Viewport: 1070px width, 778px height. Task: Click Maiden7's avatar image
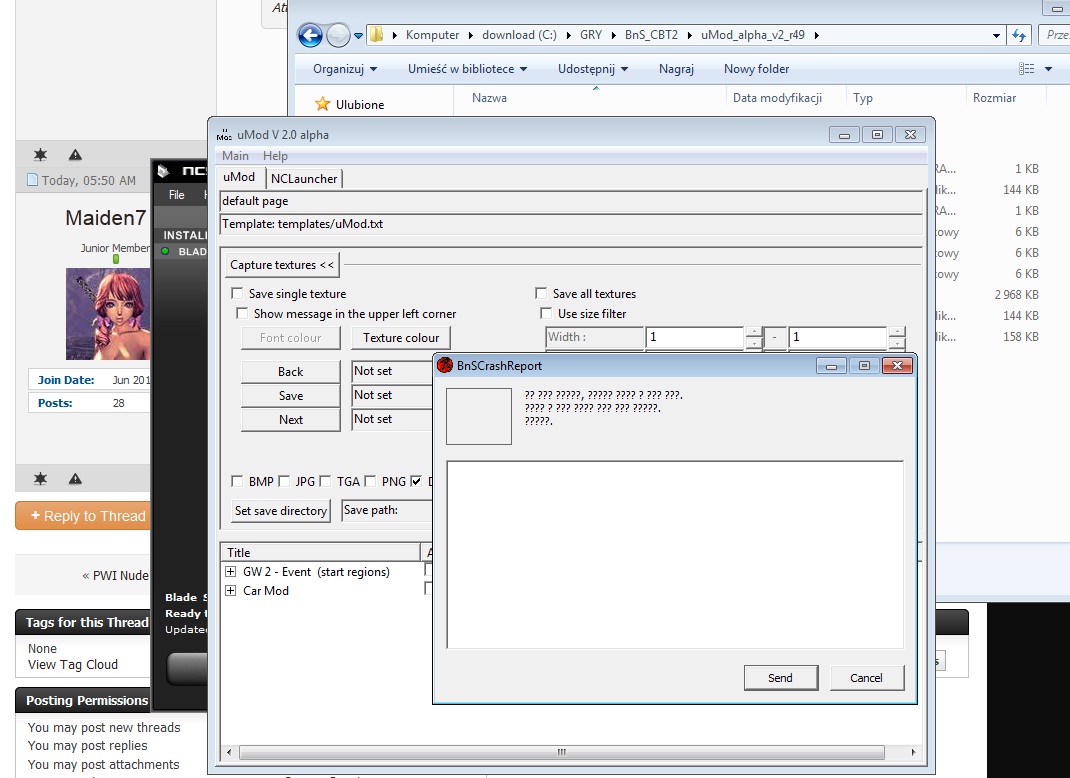tap(107, 313)
